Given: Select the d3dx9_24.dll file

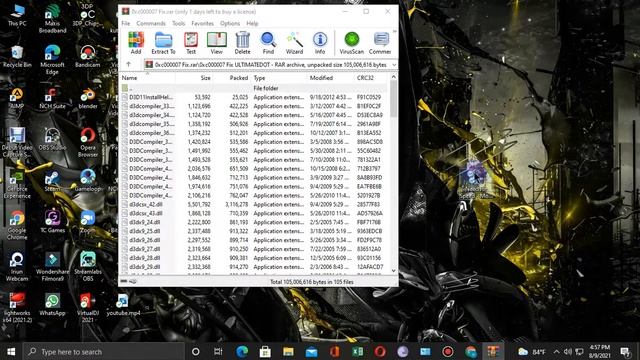Looking at the screenshot, I should tap(253, 222).
